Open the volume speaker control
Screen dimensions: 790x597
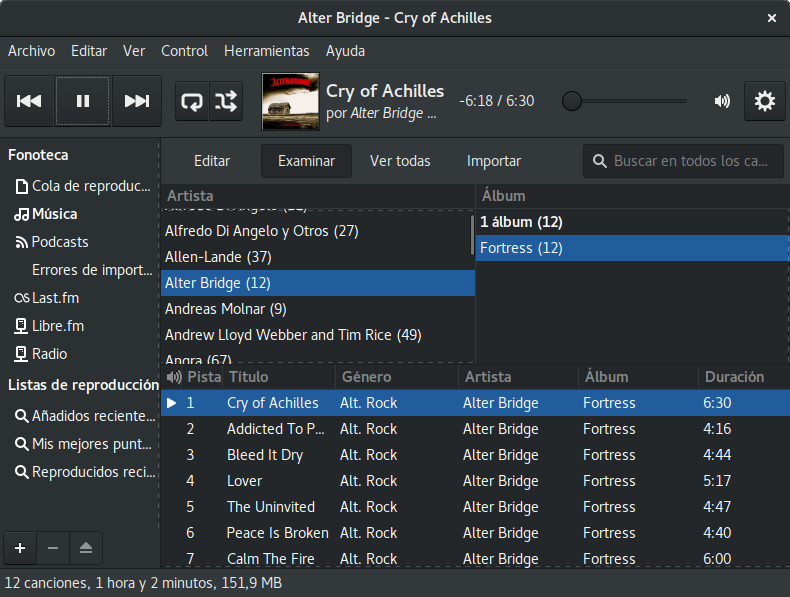pyautogui.click(x=722, y=101)
